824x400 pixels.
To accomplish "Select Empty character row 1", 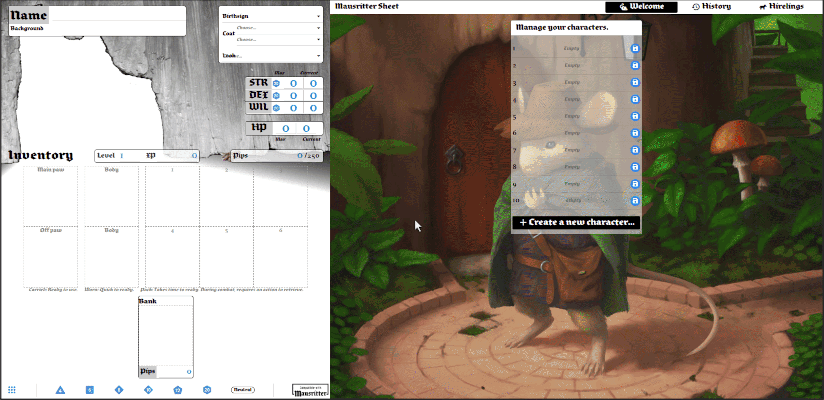I will click(x=571, y=49).
